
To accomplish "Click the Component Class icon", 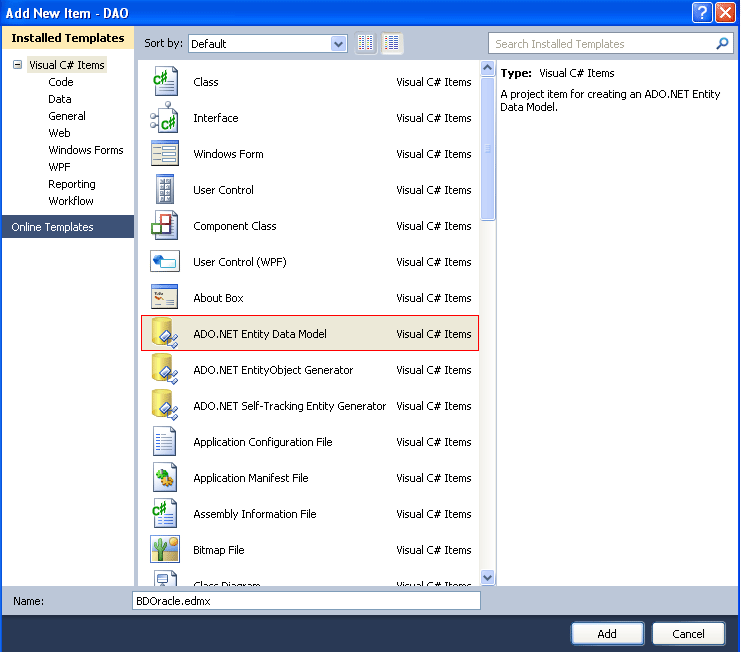I will (165, 226).
